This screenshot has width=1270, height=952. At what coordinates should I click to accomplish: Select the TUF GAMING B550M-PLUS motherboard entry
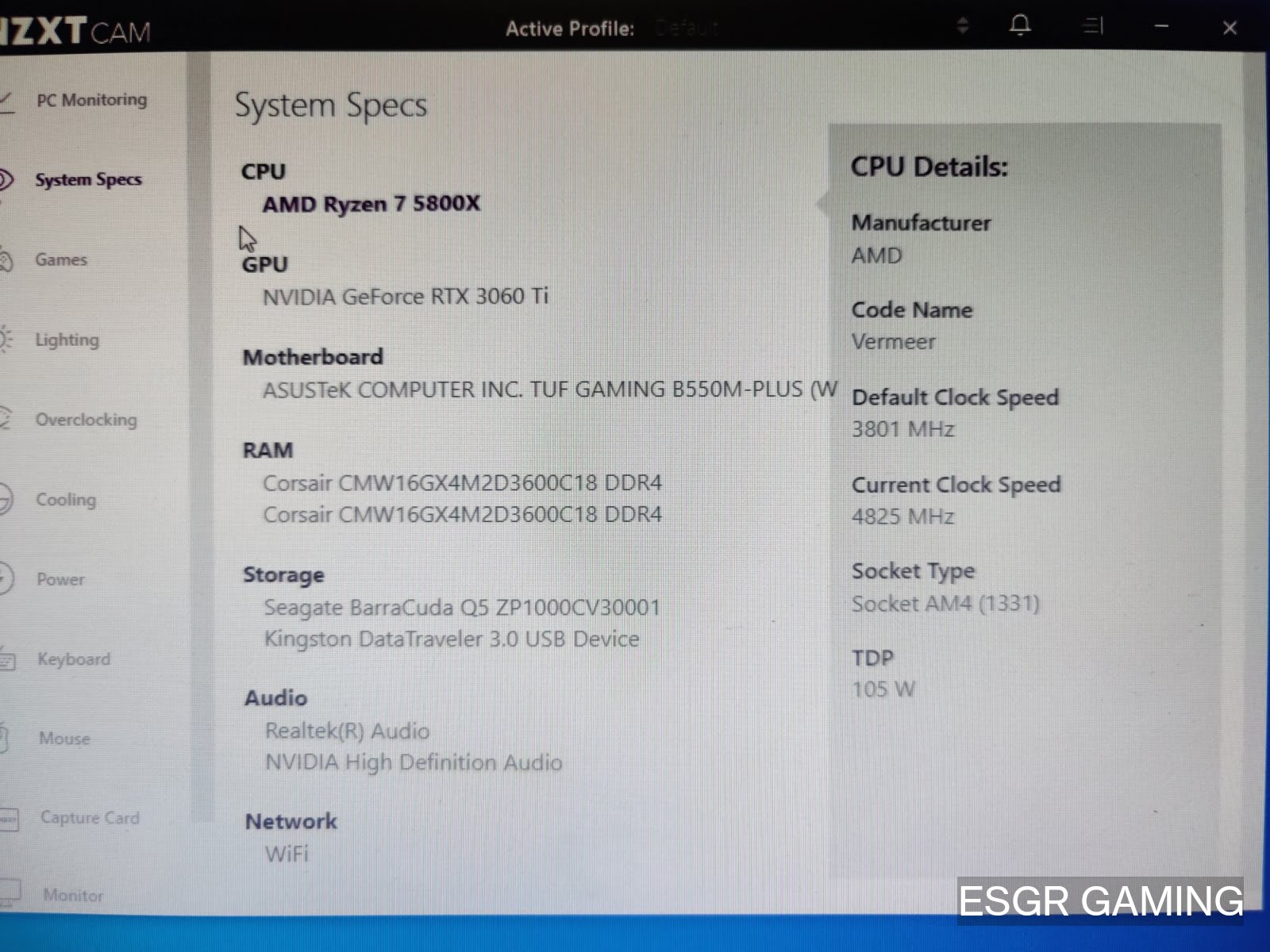click(x=549, y=390)
